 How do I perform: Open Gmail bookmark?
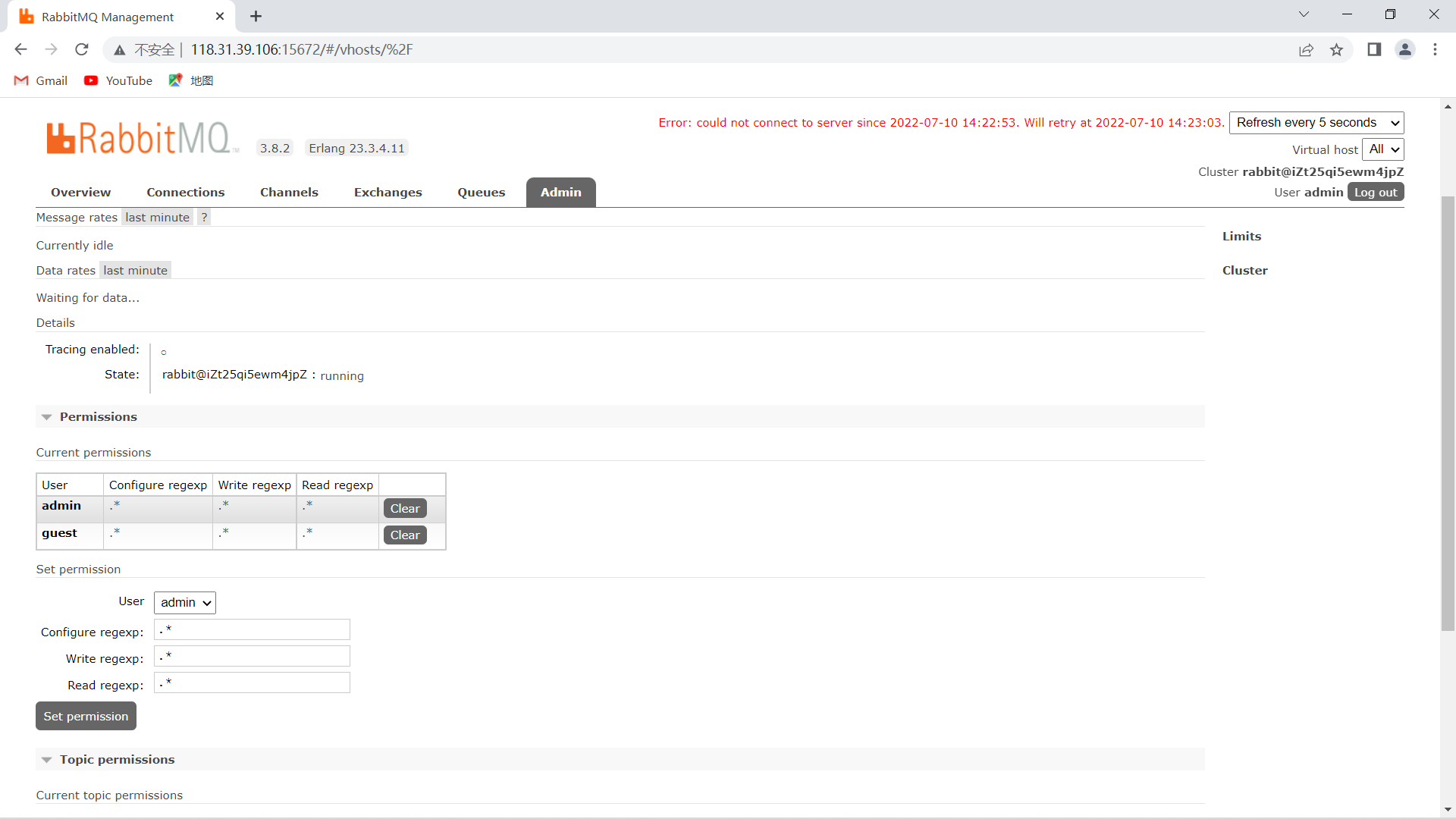41,80
